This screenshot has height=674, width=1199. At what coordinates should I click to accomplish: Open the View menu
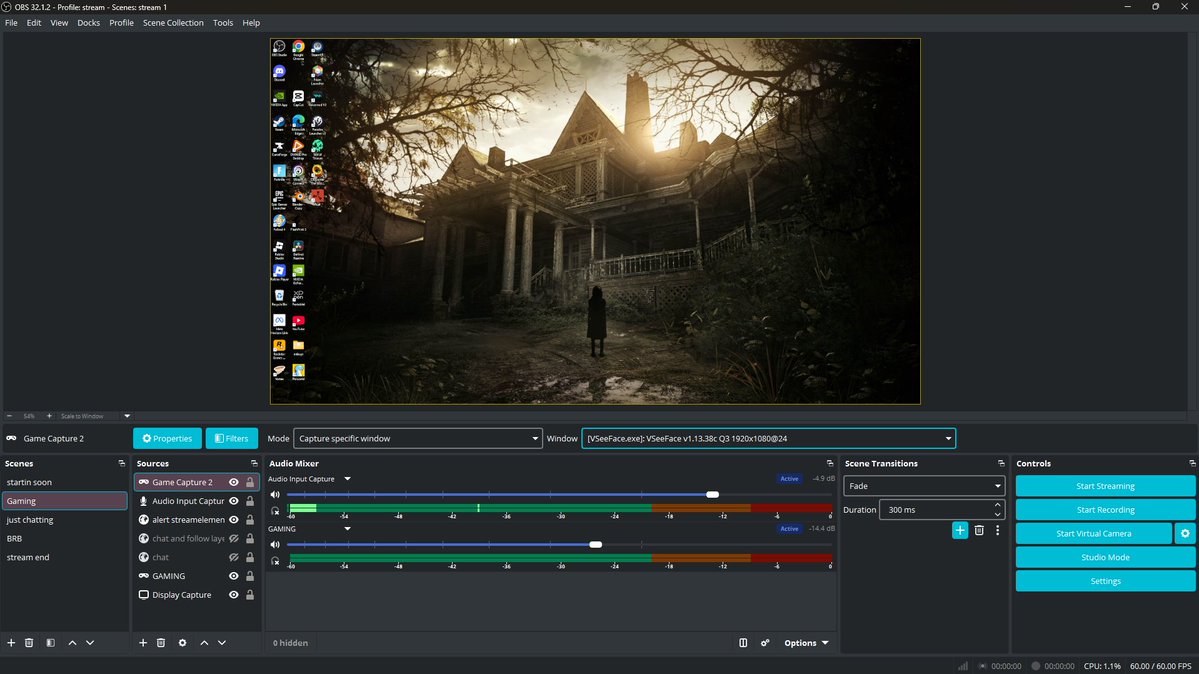click(x=59, y=23)
